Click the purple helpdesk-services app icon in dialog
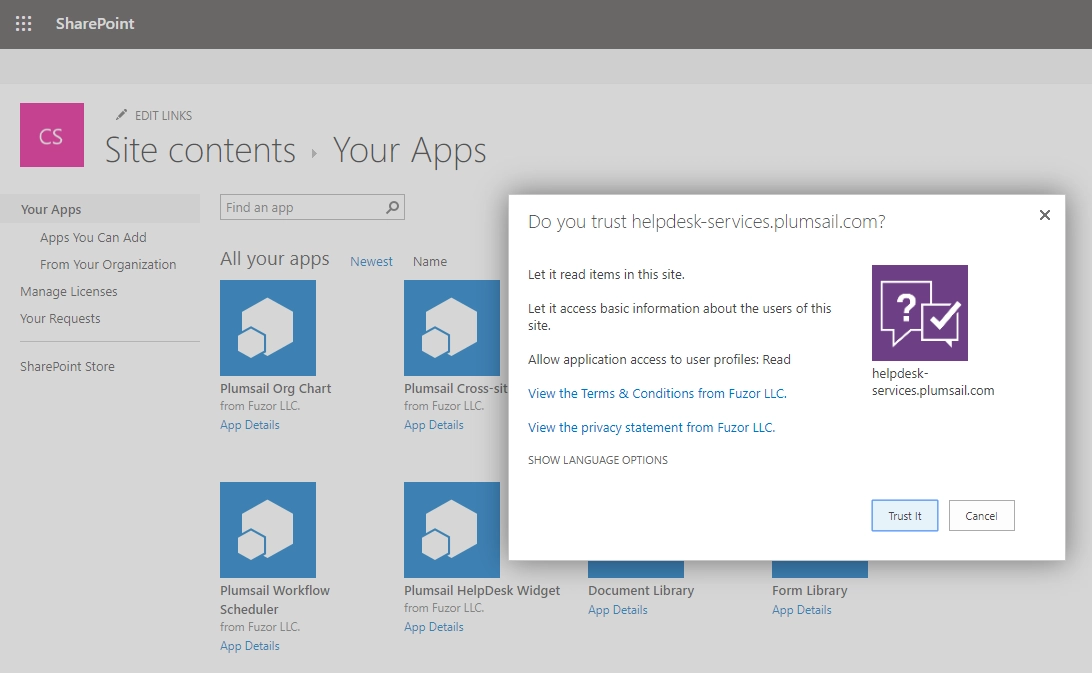Image resolution: width=1092 pixels, height=673 pixels. pos(919,313)
